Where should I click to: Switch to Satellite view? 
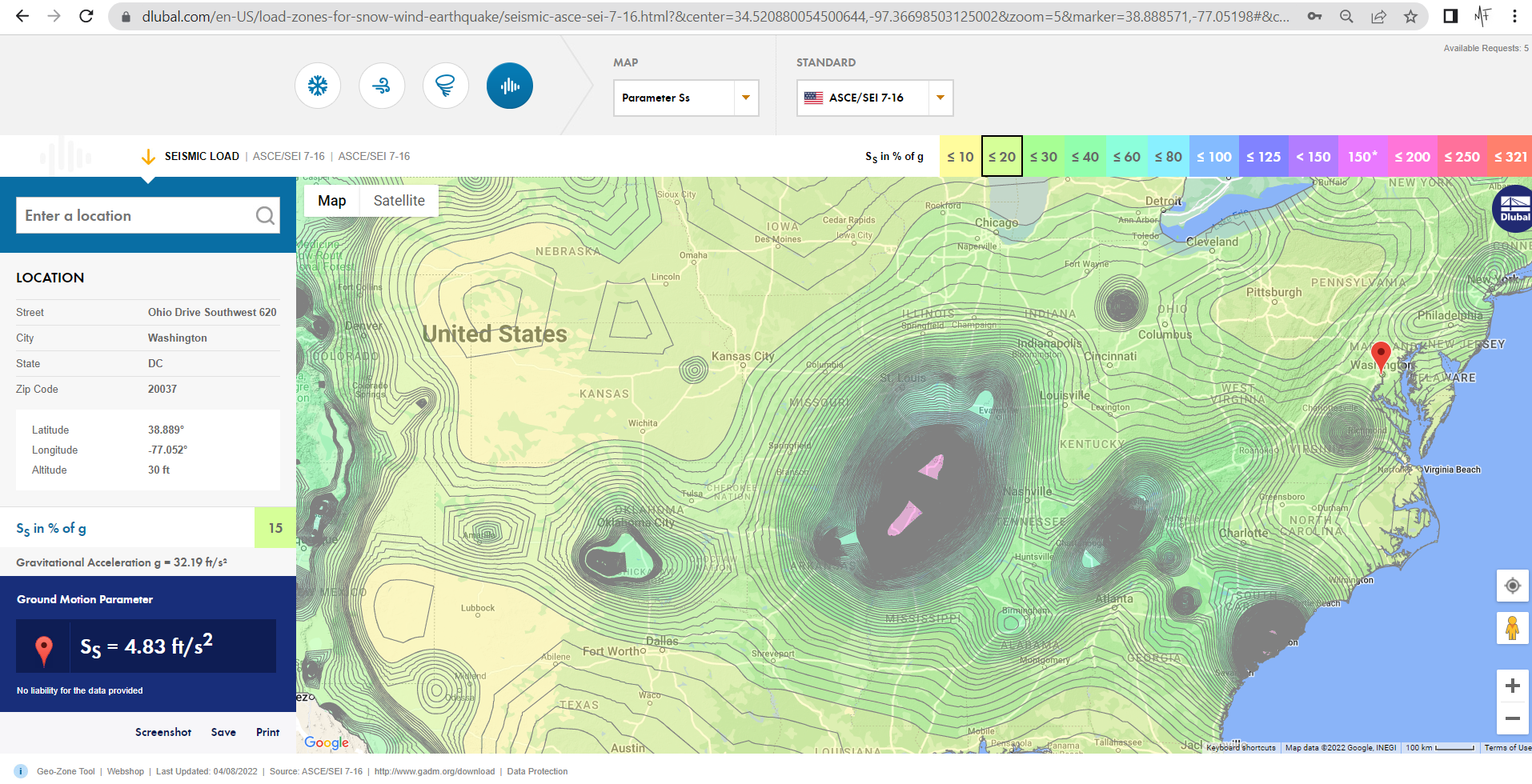tap(399, 200)
